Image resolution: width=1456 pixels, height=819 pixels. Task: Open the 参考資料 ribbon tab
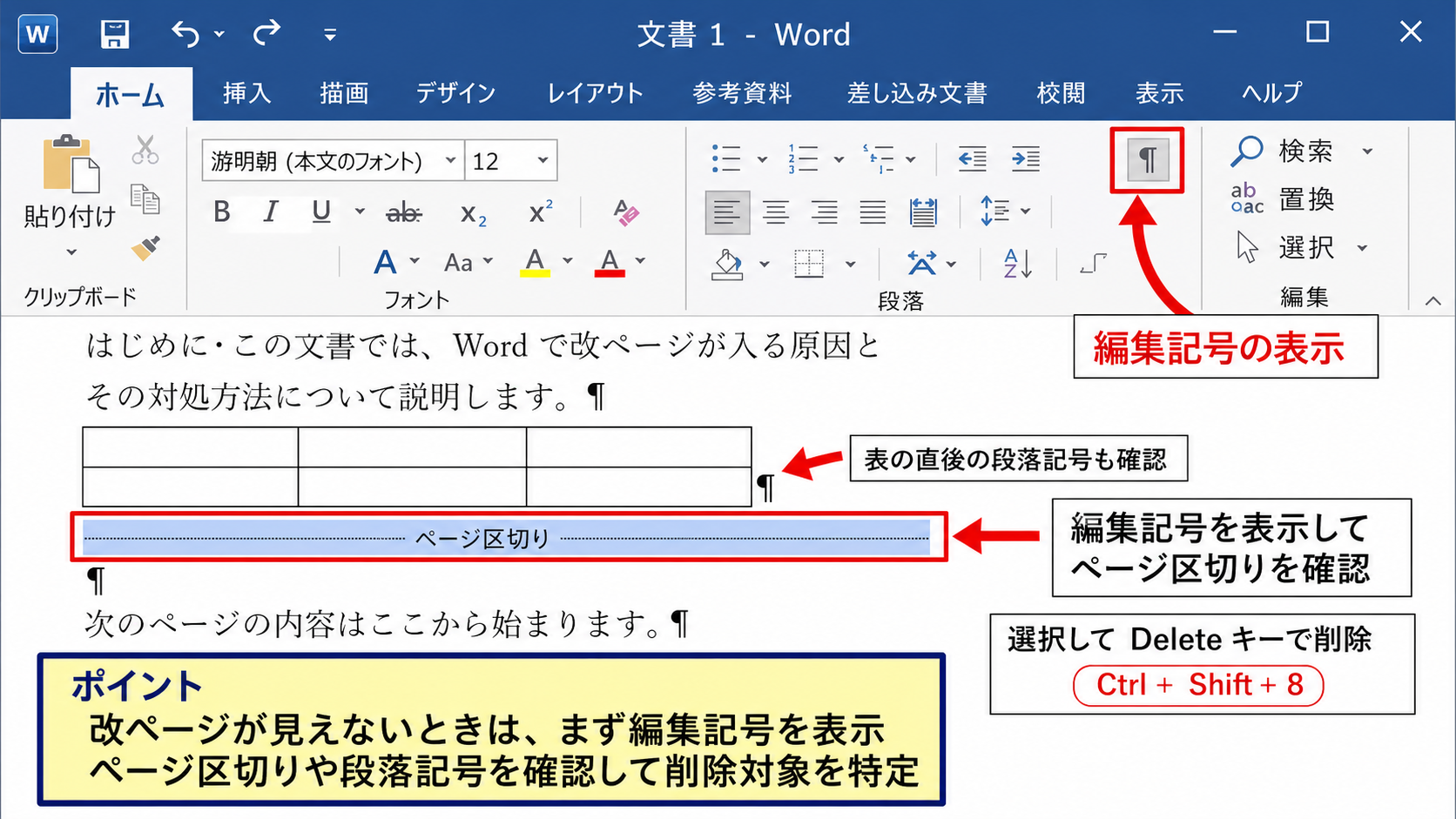pos(742,93)
